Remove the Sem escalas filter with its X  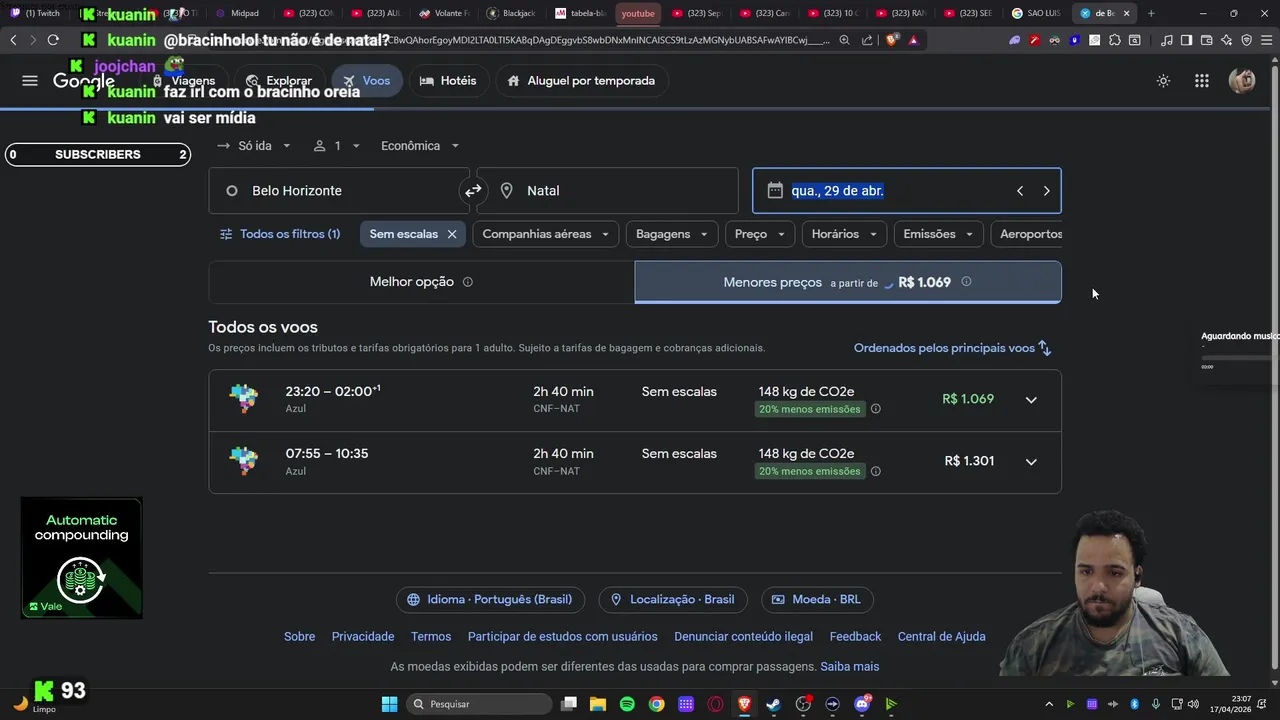click(x=452, y=234)
